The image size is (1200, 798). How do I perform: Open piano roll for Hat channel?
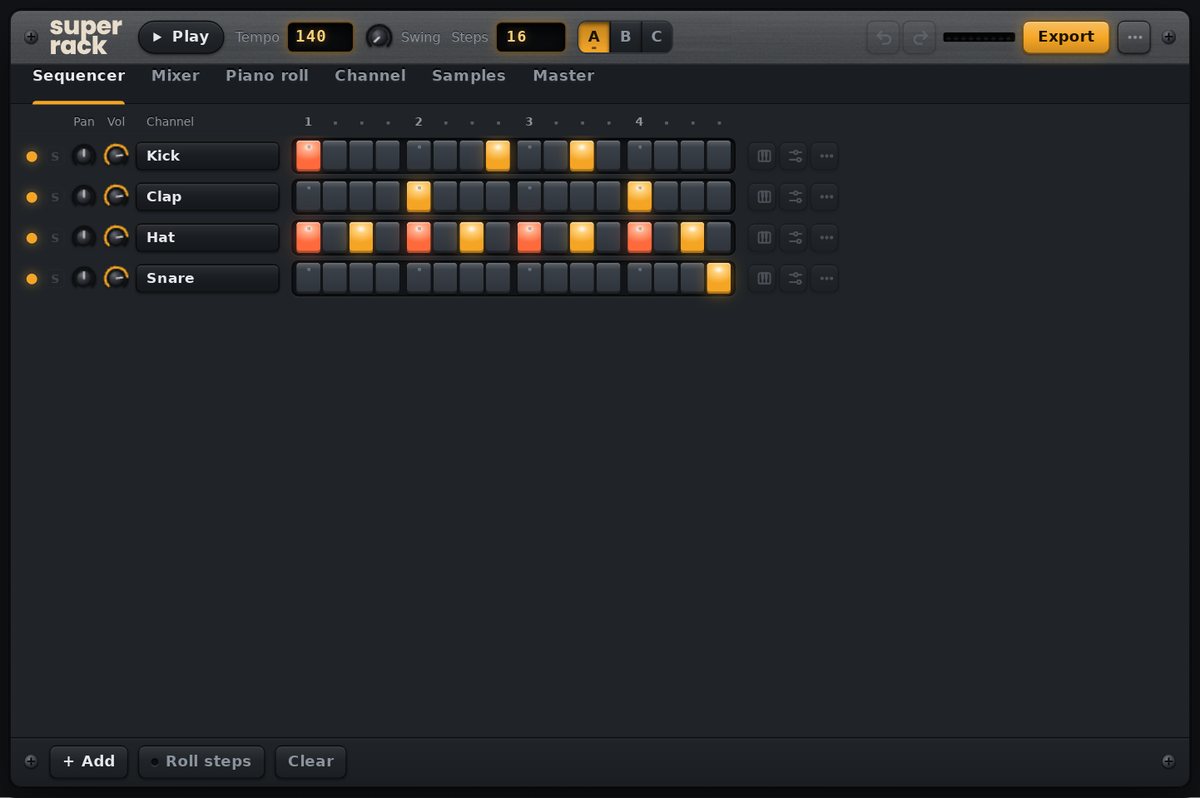click(x=764, y=238)
